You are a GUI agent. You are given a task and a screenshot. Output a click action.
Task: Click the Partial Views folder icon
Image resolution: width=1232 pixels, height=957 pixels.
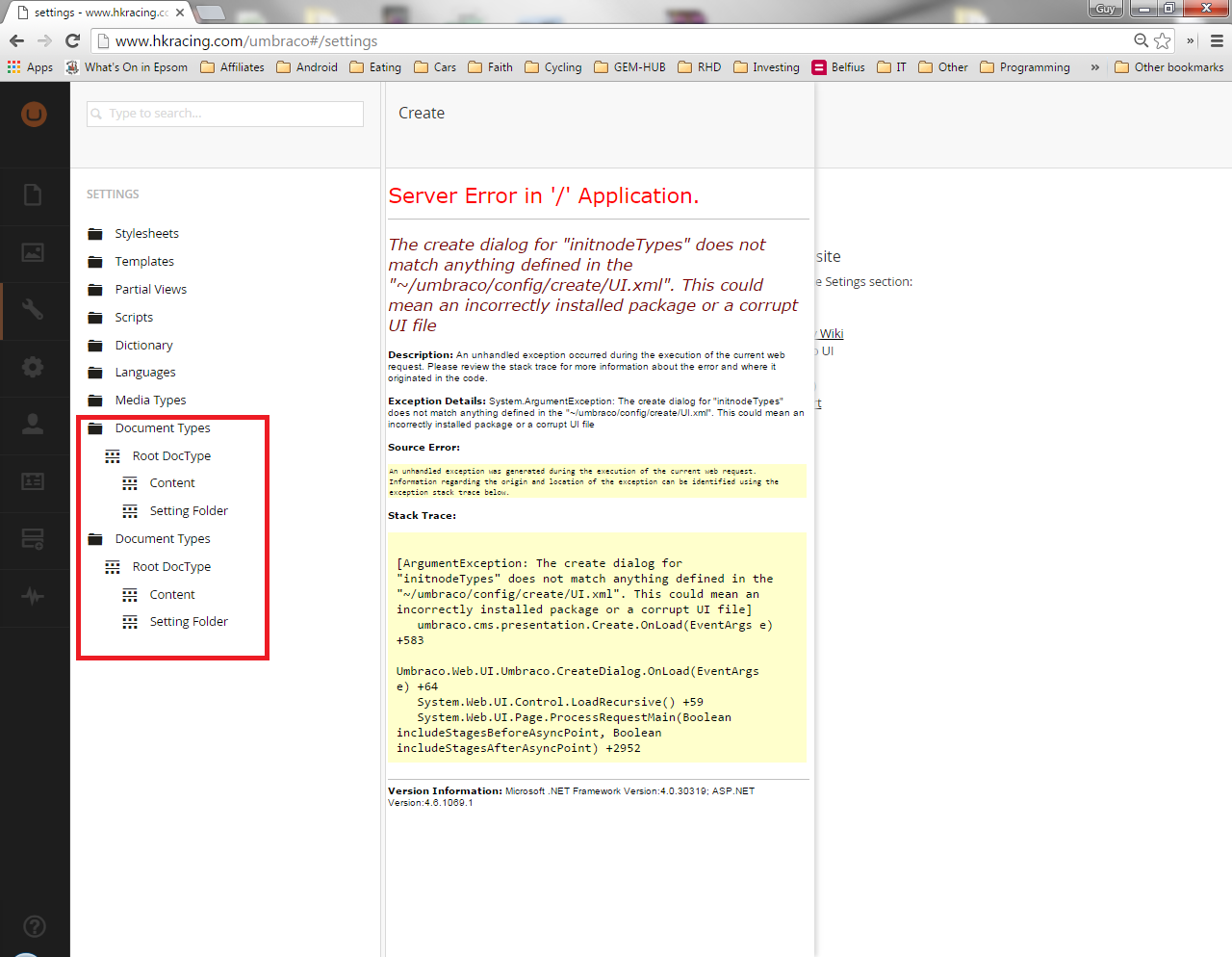pyautogui.click(x=95, y=290)
